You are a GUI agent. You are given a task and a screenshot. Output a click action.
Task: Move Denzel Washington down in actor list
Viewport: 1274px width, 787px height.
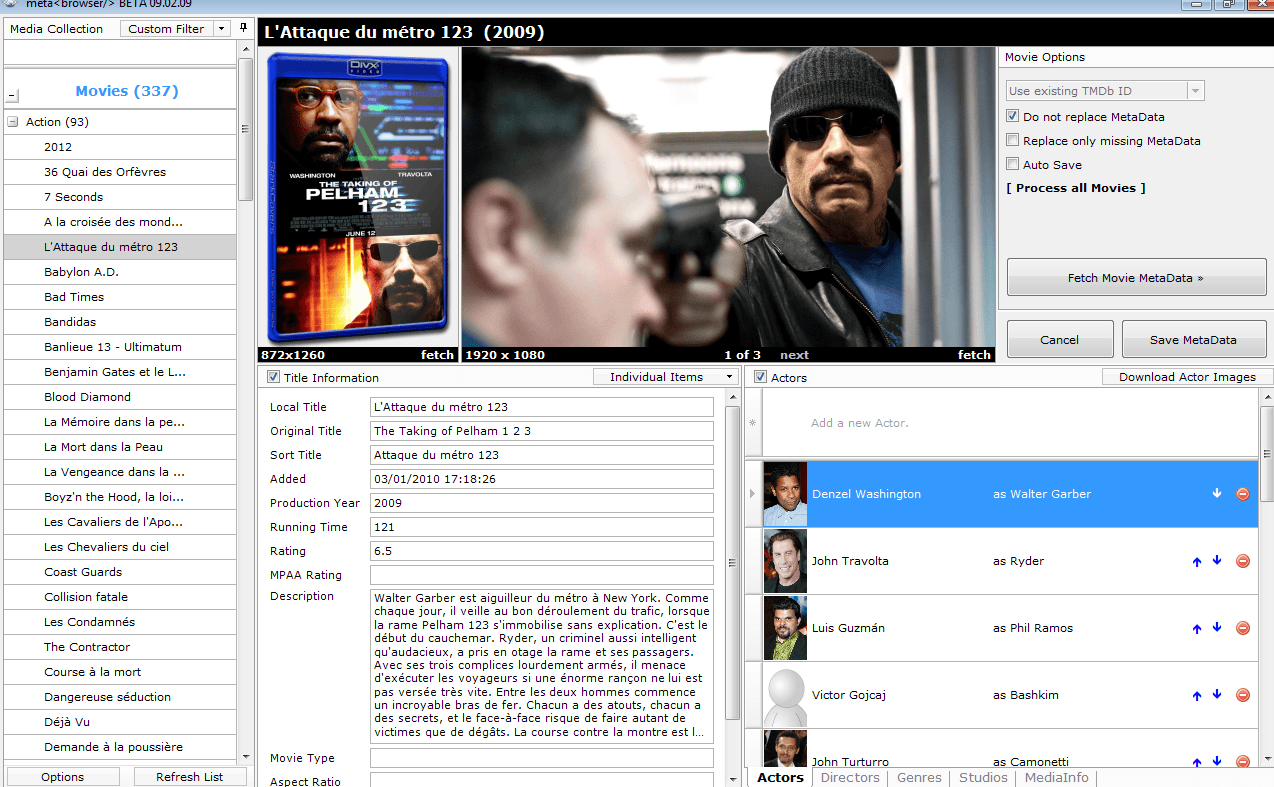tap(1217, 494)
